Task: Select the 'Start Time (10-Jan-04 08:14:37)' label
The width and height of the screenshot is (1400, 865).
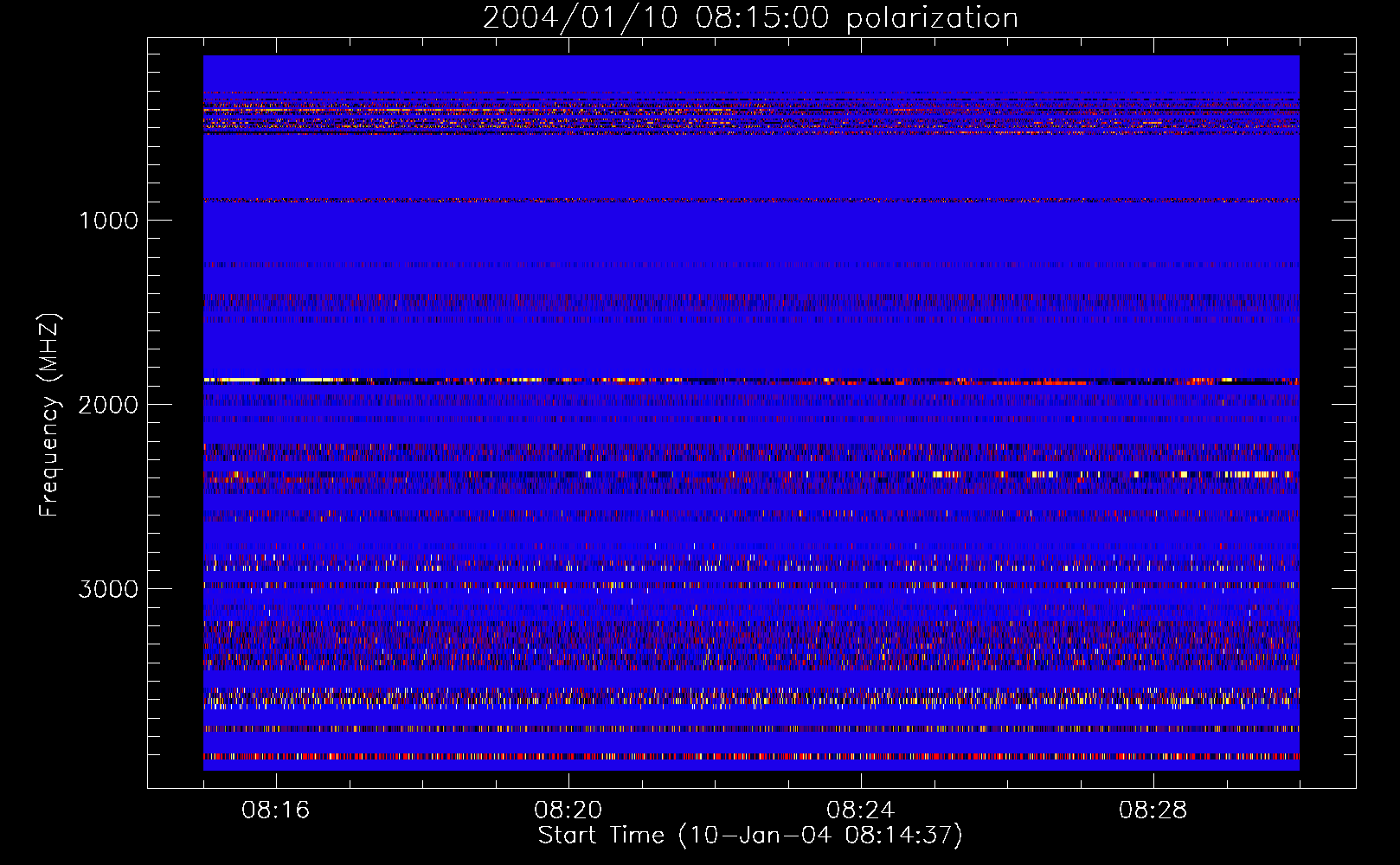Action: coord(750,836)
